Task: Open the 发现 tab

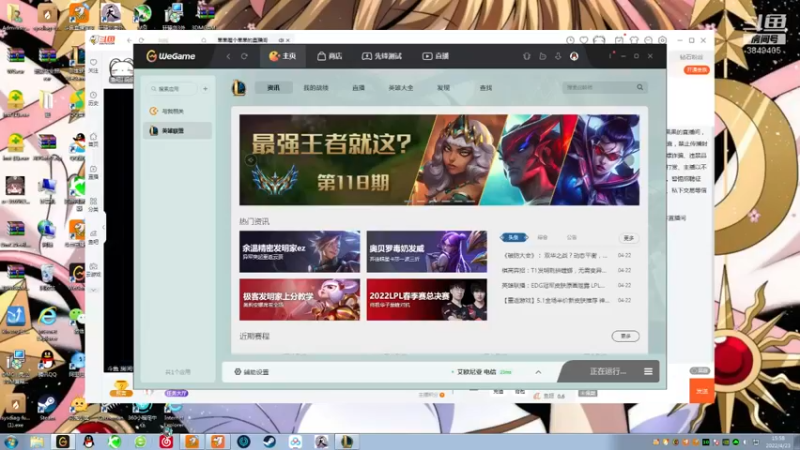Action: pyautogui.click(x=443, y=88)
